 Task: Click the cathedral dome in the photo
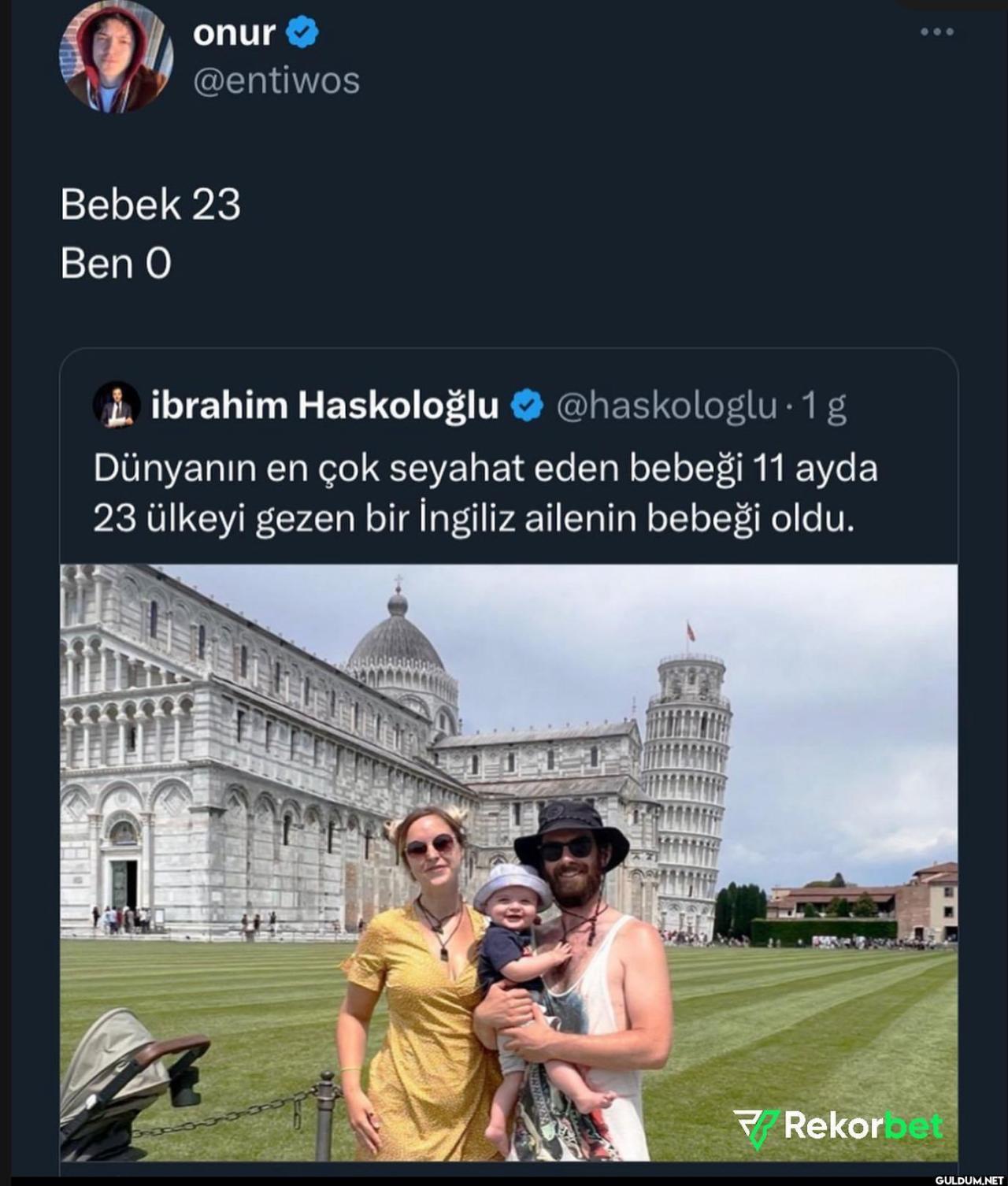click(396, 642)
